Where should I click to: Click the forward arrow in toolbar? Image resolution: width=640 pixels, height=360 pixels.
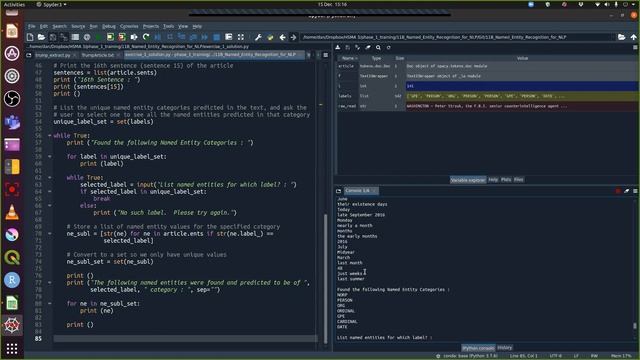pyautogui.click(x=293, y=37)
